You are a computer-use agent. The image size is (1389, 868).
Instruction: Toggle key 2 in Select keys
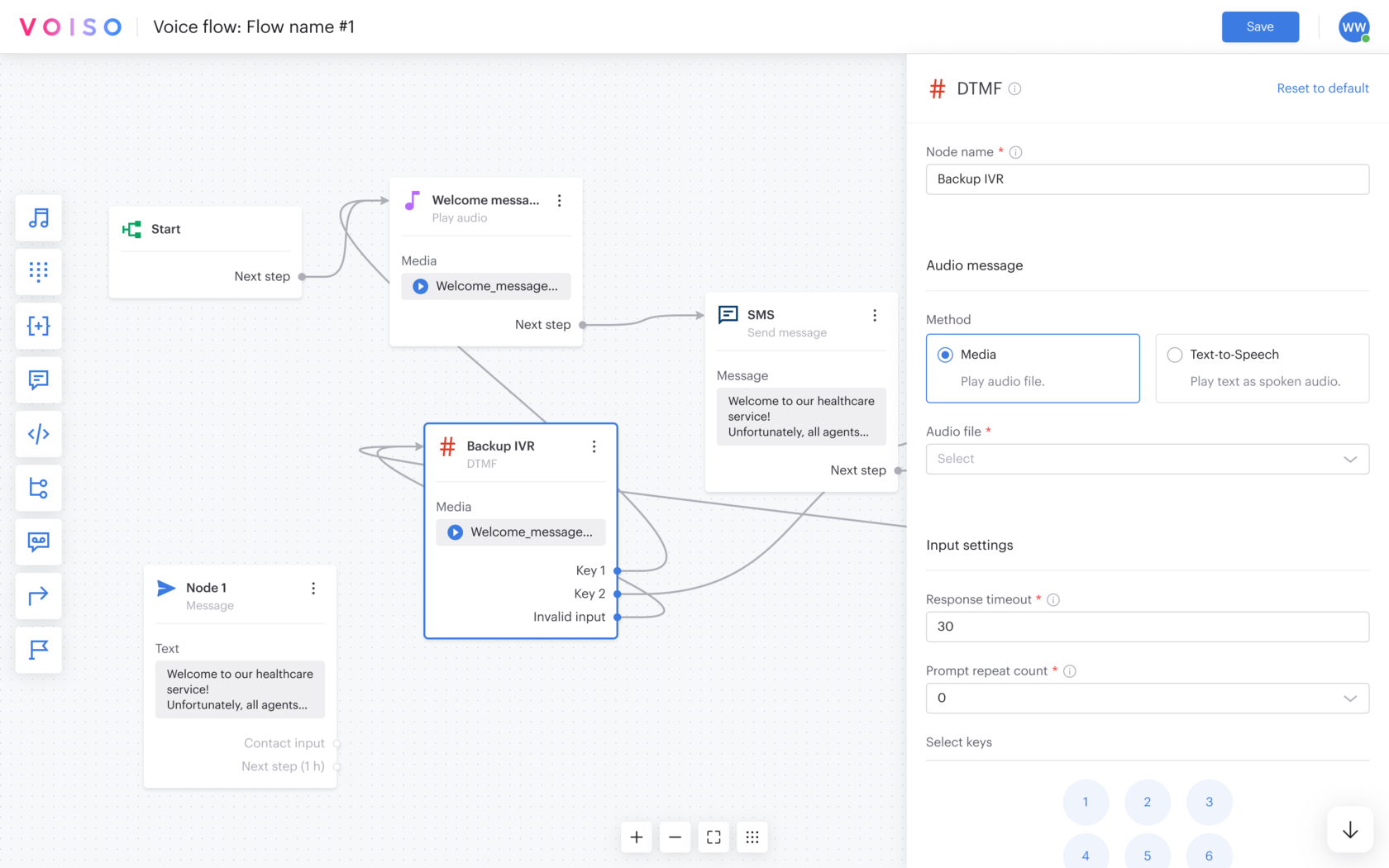coord(1147,802)
